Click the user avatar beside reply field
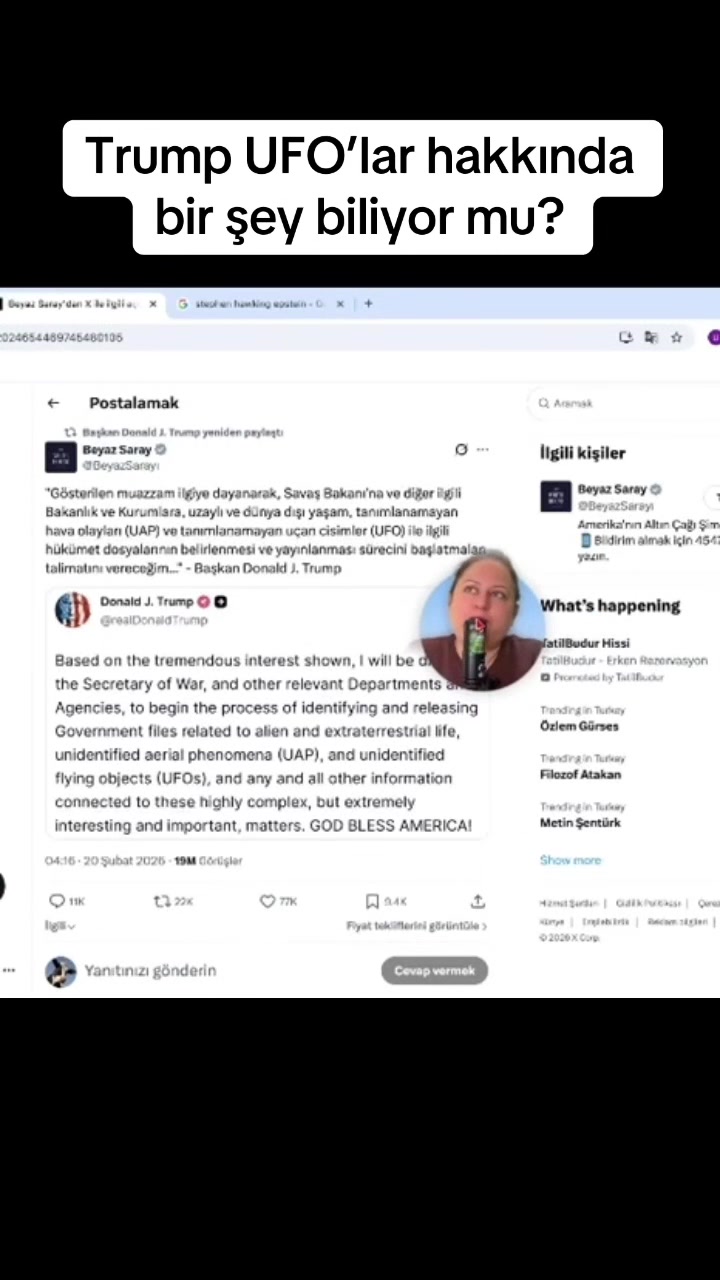The height and width of the screenshot is (1280, 720). 61,971
